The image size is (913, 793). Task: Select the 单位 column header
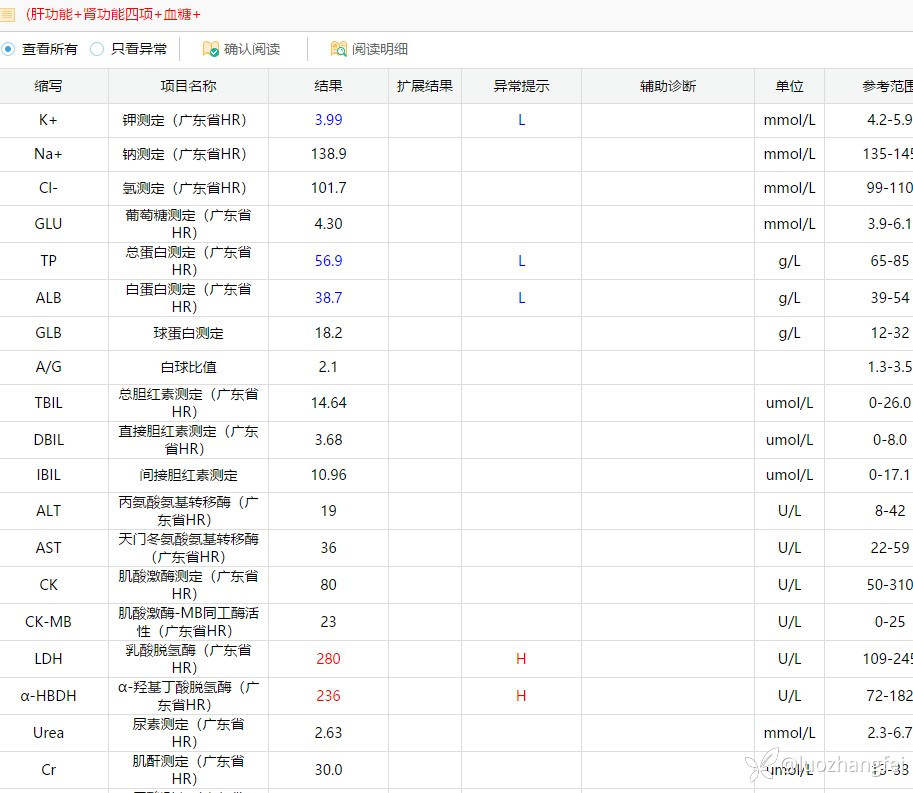(x=789, y=87)
